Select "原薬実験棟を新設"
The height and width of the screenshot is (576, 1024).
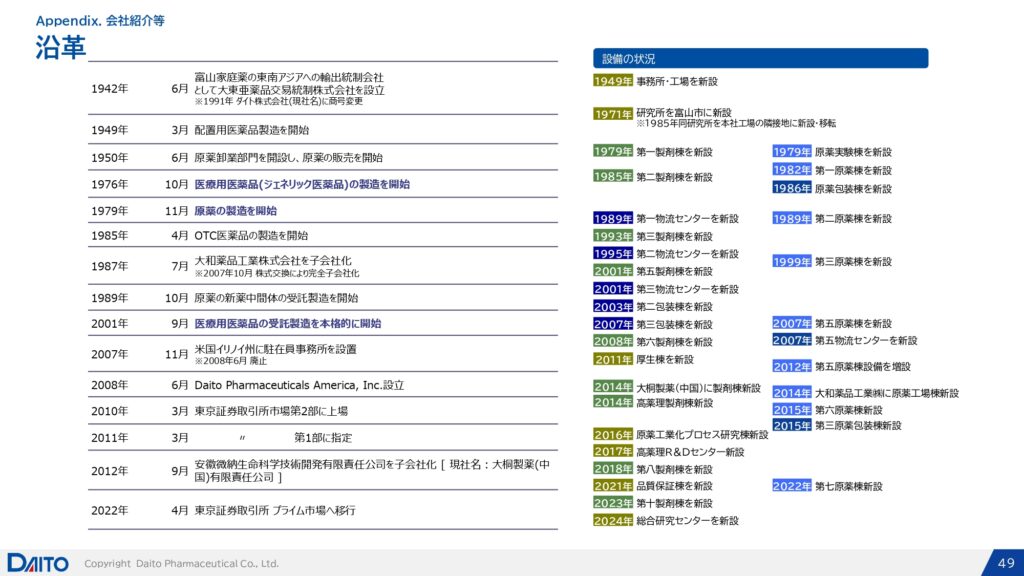[x=853, y=152]
